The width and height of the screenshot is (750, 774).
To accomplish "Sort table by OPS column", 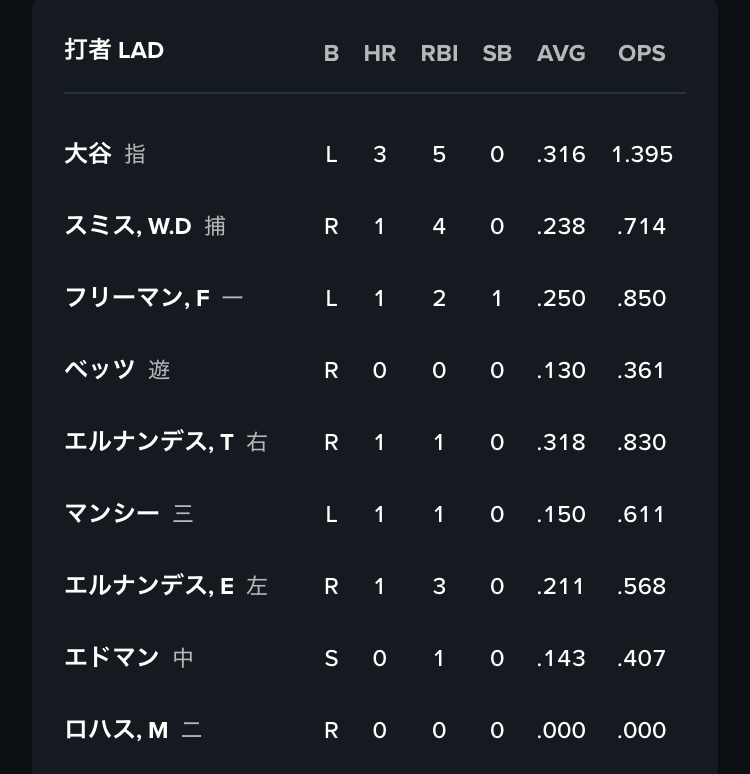I will tap(642, 54).
